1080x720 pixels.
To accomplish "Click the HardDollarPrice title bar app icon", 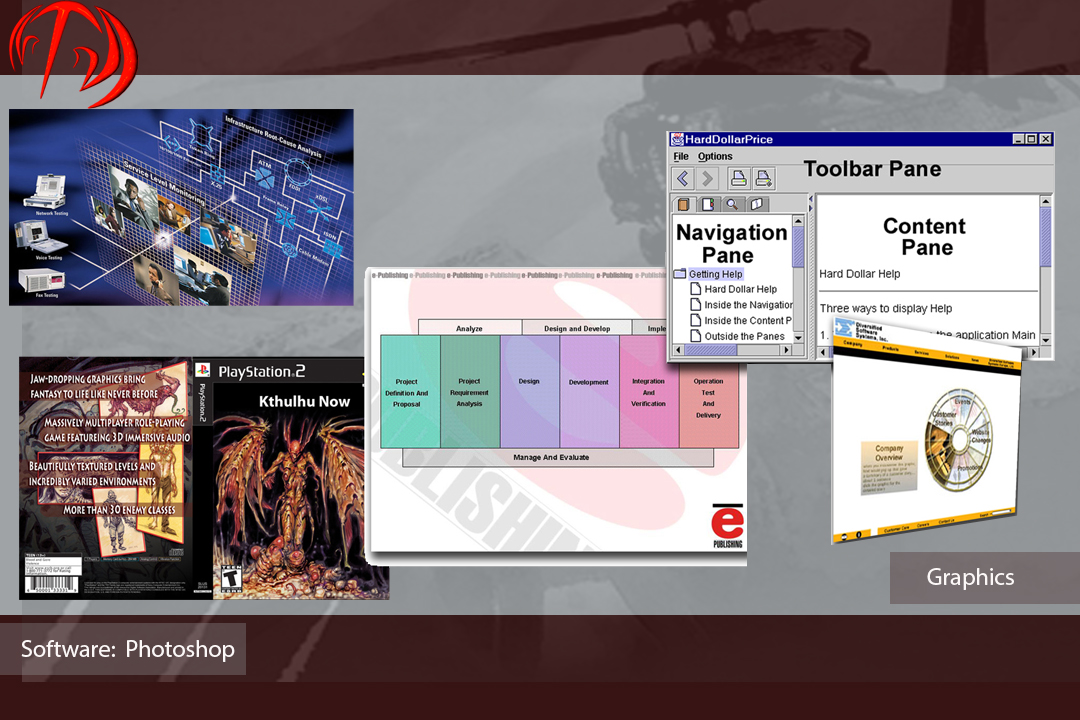I will pyautogui.click(x=677, y=139).
